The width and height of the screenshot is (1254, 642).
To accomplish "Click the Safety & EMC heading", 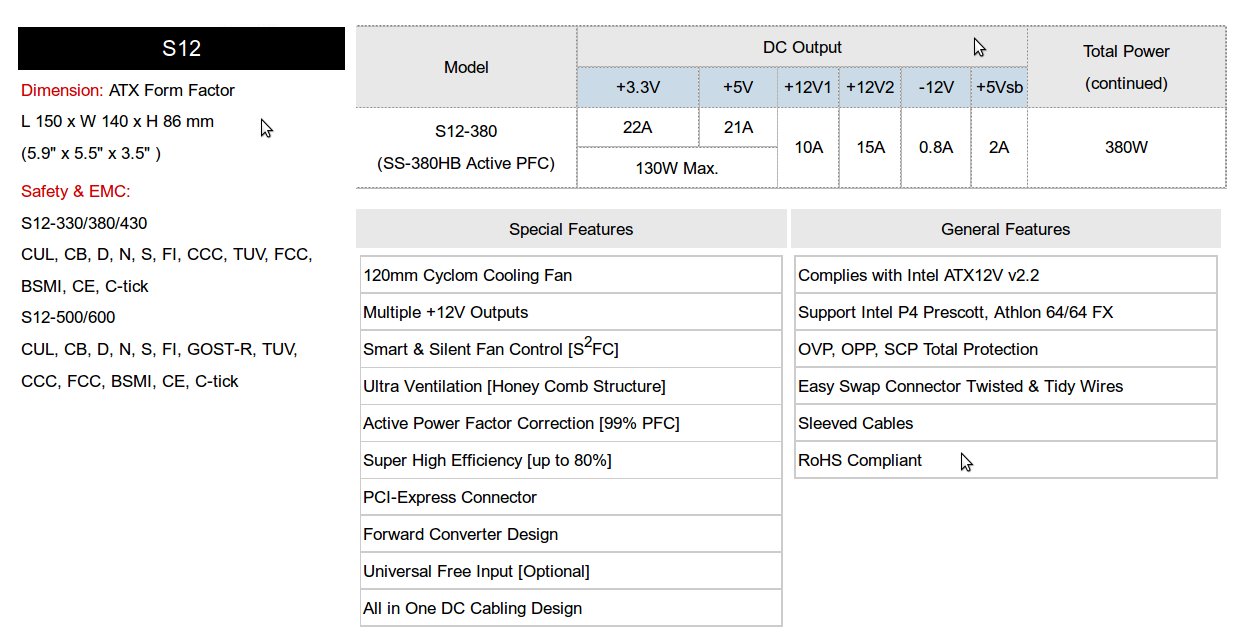I will point(76,191).
